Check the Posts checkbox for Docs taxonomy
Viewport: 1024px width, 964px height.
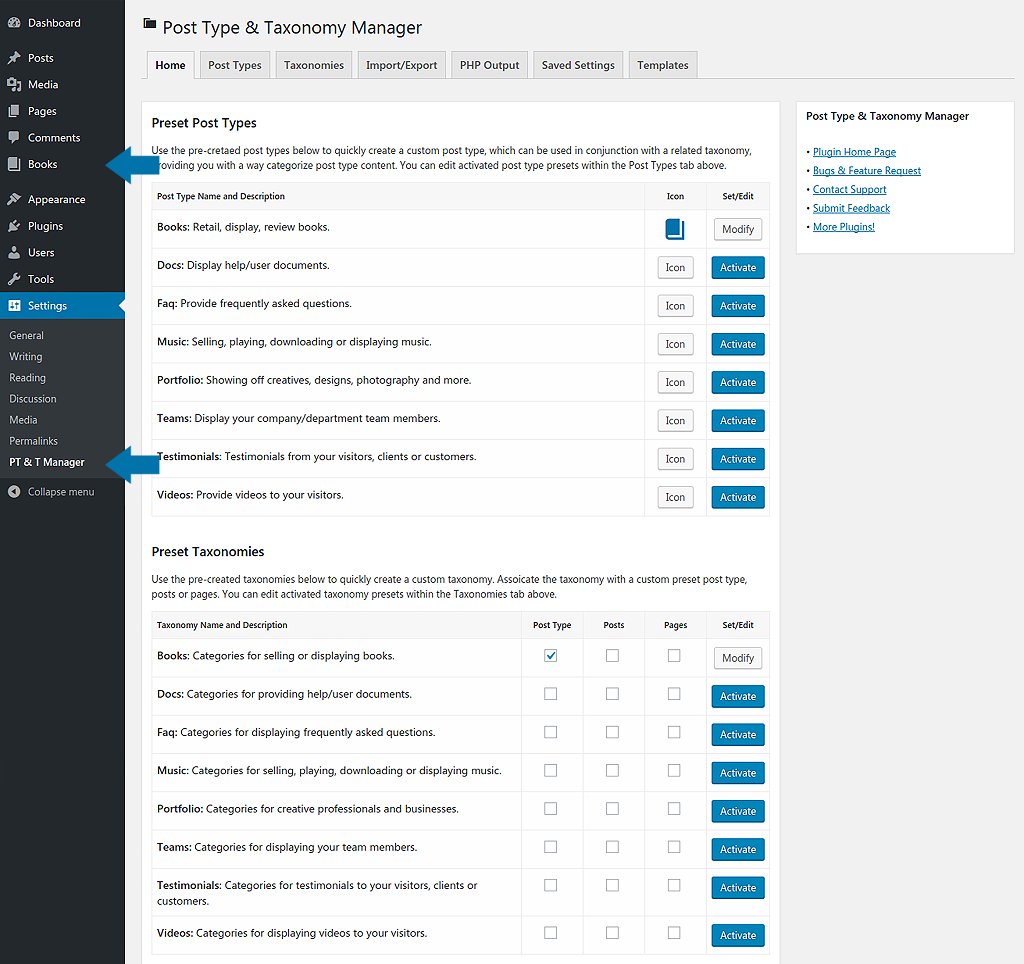612,694
